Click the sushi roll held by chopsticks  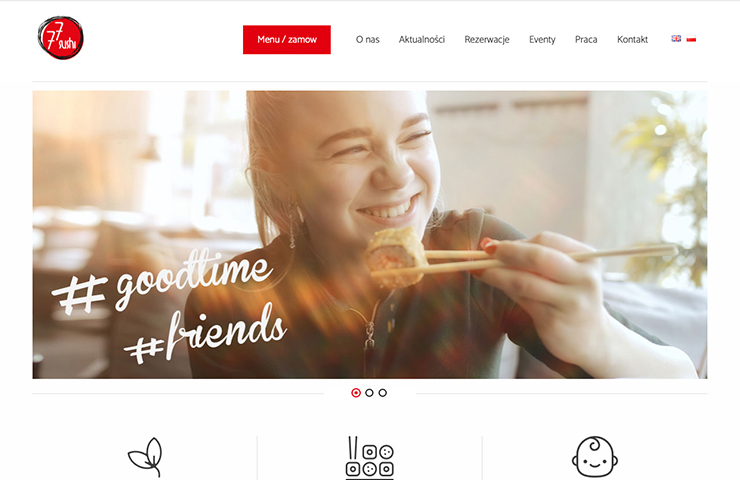point(395,258)
